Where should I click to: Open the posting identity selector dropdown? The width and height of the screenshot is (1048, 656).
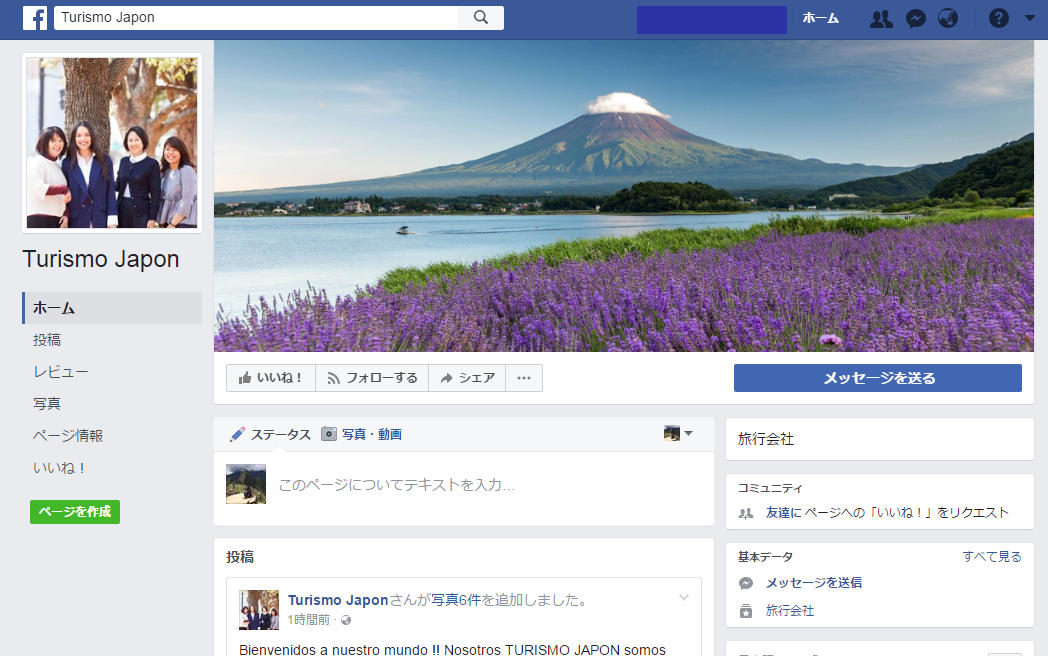(678, 433)
